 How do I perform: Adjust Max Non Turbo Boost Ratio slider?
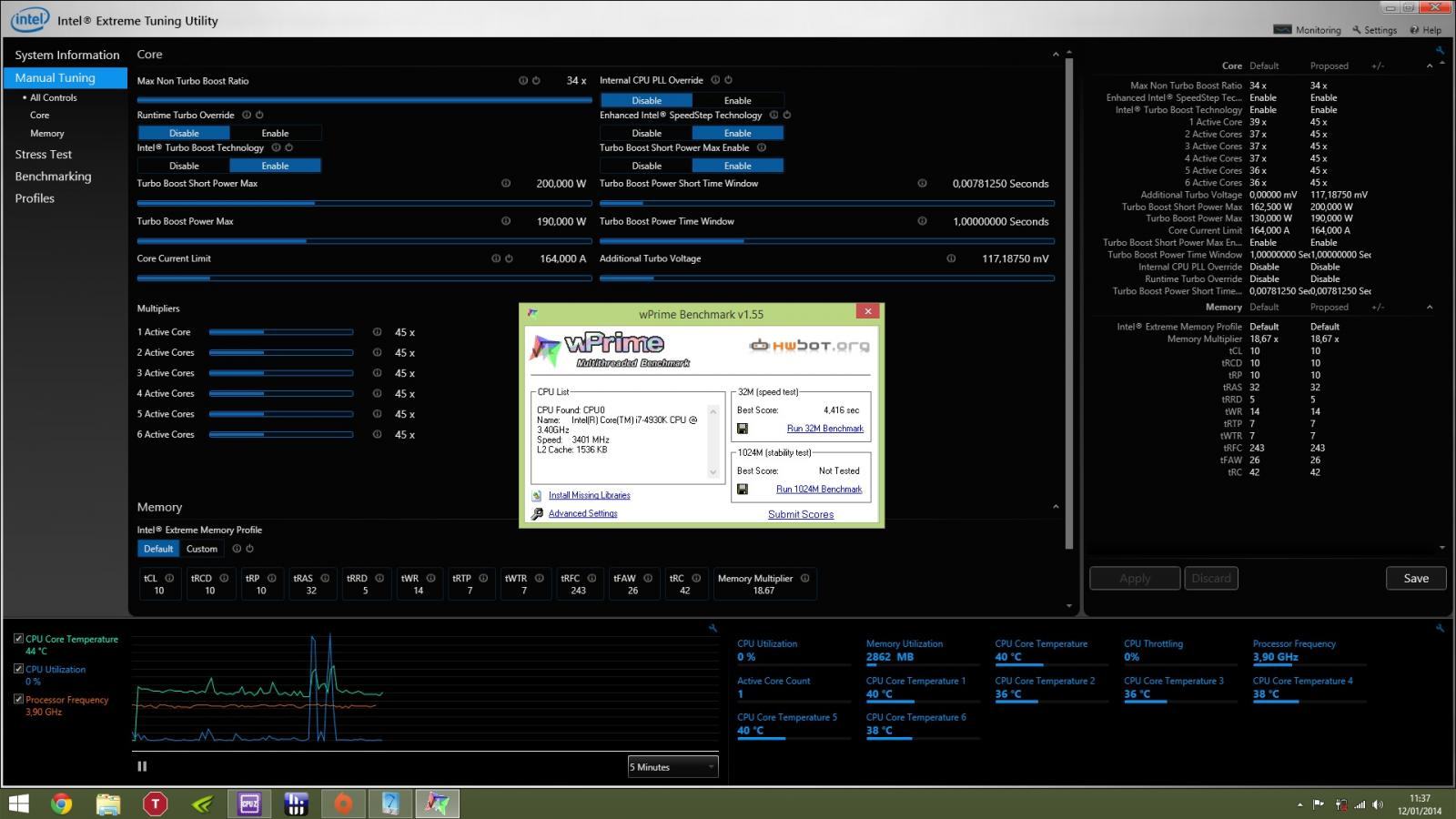click(x=364, y=99)
